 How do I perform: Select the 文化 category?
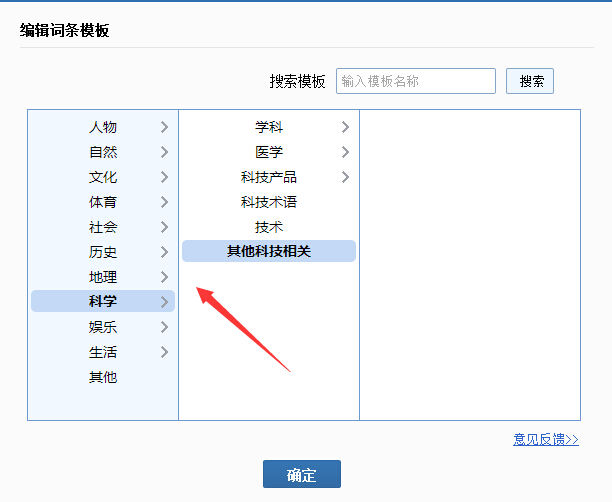point(103,177)
